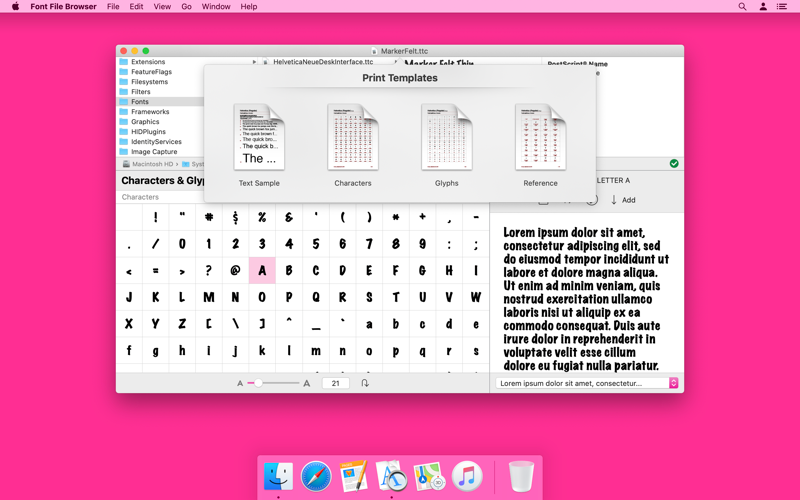800x500 pixels.
Task: Expand the arrow on the Extensions row
Action: click(254, 62)
